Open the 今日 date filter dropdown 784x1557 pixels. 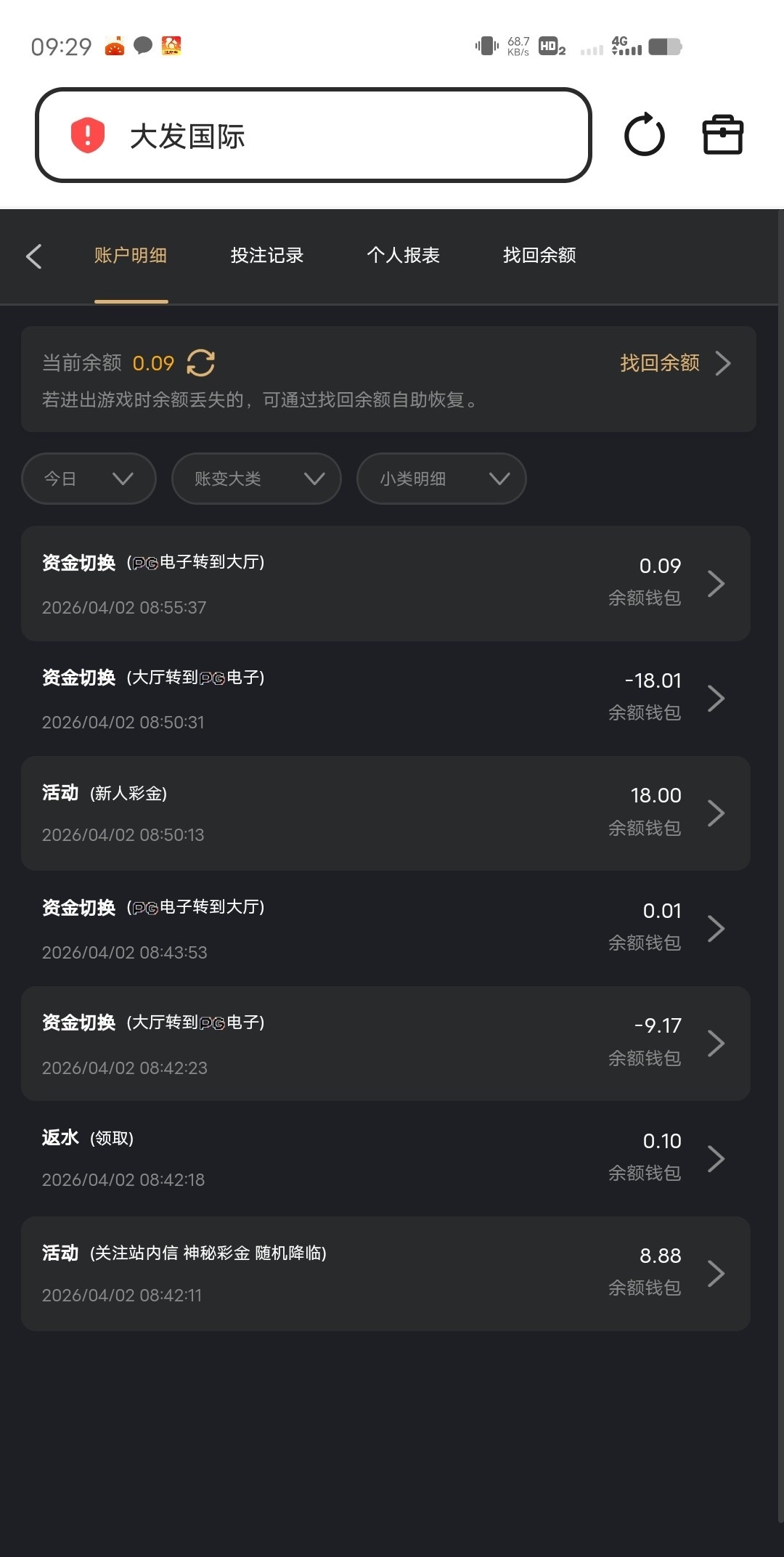click(x=89, y=479)
